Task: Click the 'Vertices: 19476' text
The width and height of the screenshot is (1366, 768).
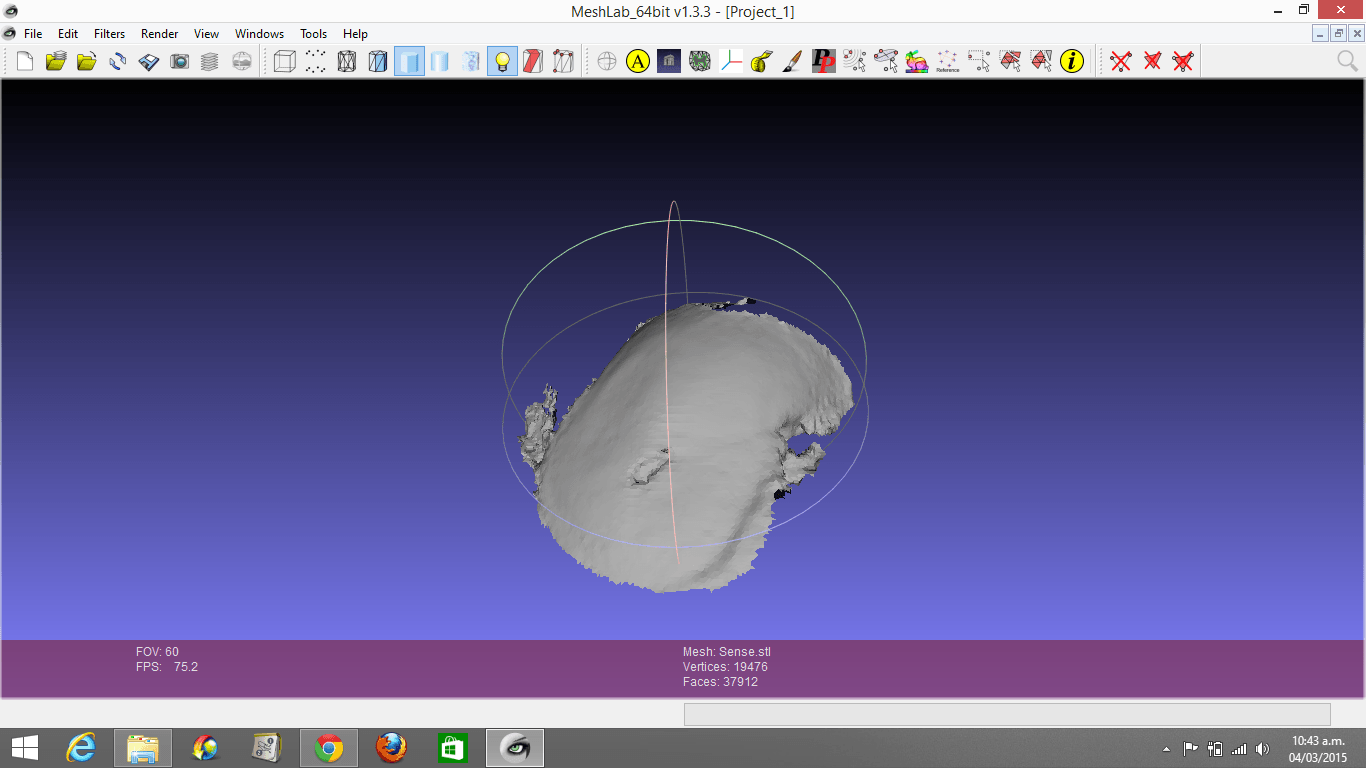Action: (x=725, y=667)
